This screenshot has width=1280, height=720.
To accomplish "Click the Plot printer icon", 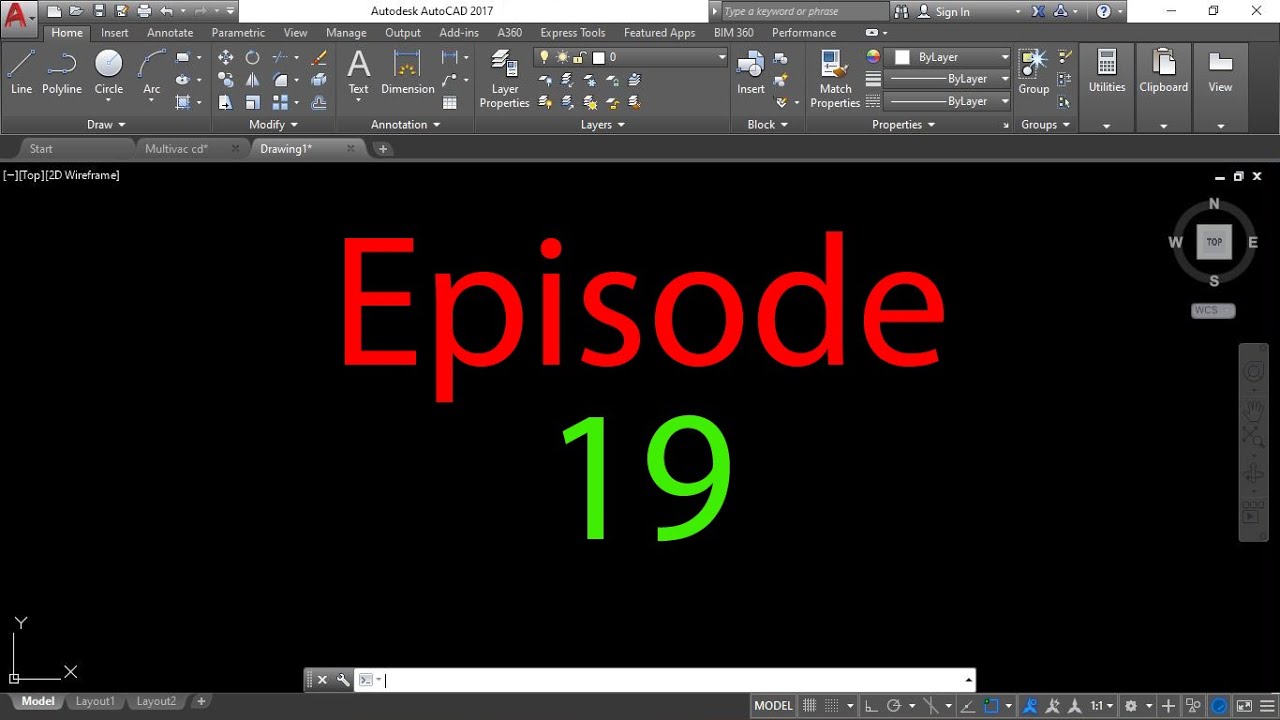I will [x=144, y=11].
